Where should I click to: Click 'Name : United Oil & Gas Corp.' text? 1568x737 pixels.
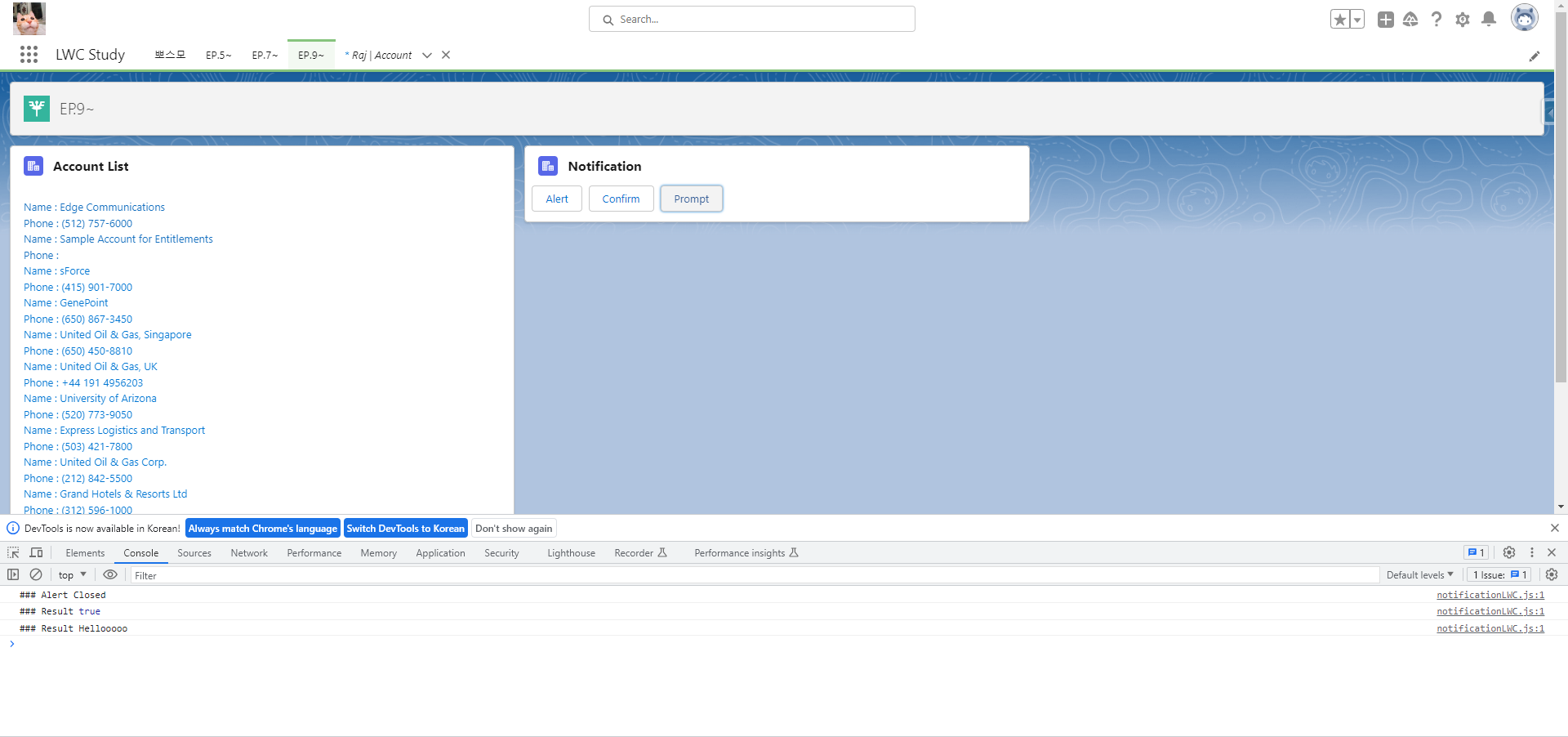[95, 462]
